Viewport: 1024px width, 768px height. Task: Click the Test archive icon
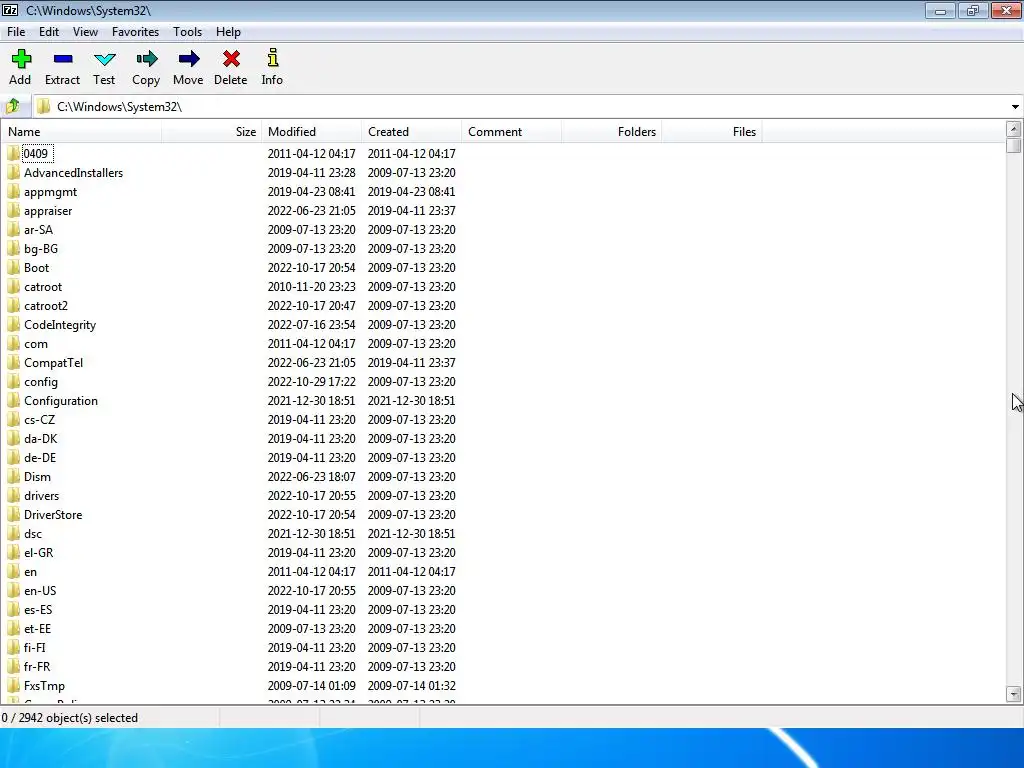pos(104,59)
